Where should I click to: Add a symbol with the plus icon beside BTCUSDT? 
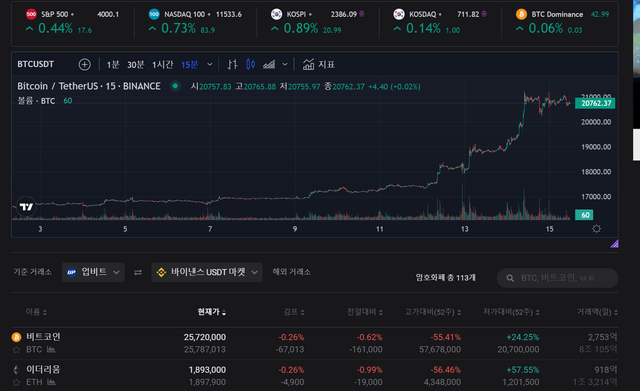point(84,64)
